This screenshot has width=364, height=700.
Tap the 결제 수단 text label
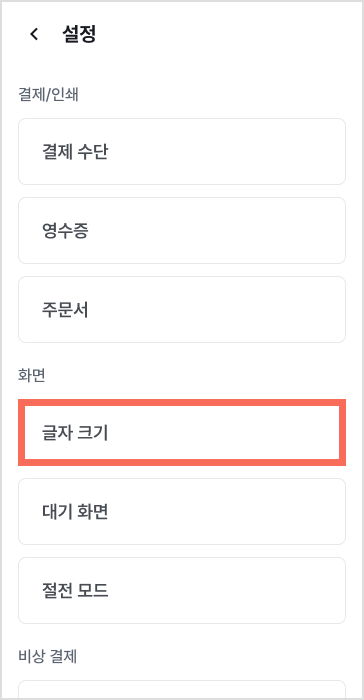pyautogui.click(x=75, y=152)
